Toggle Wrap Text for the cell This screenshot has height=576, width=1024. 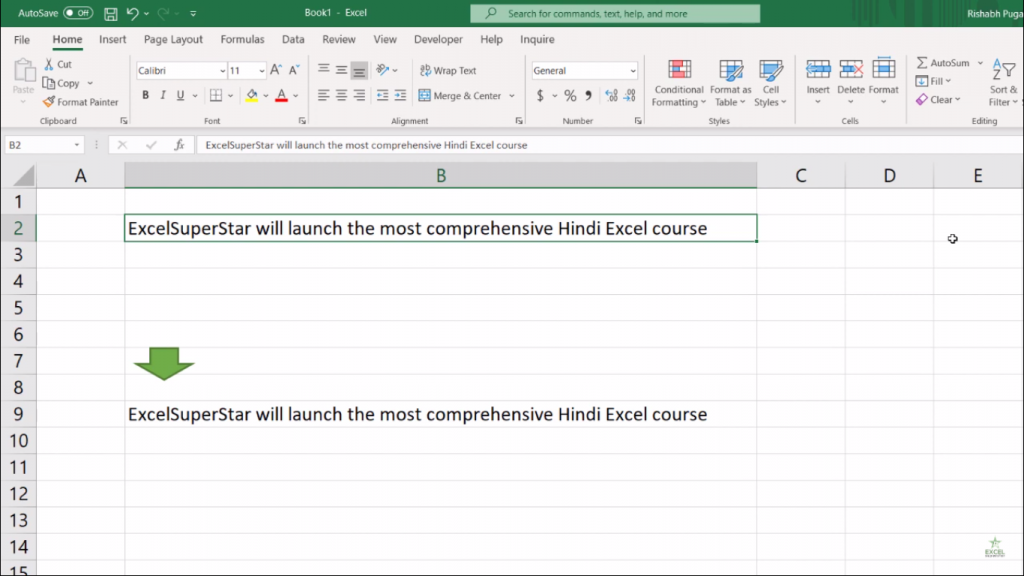(447, 71)
